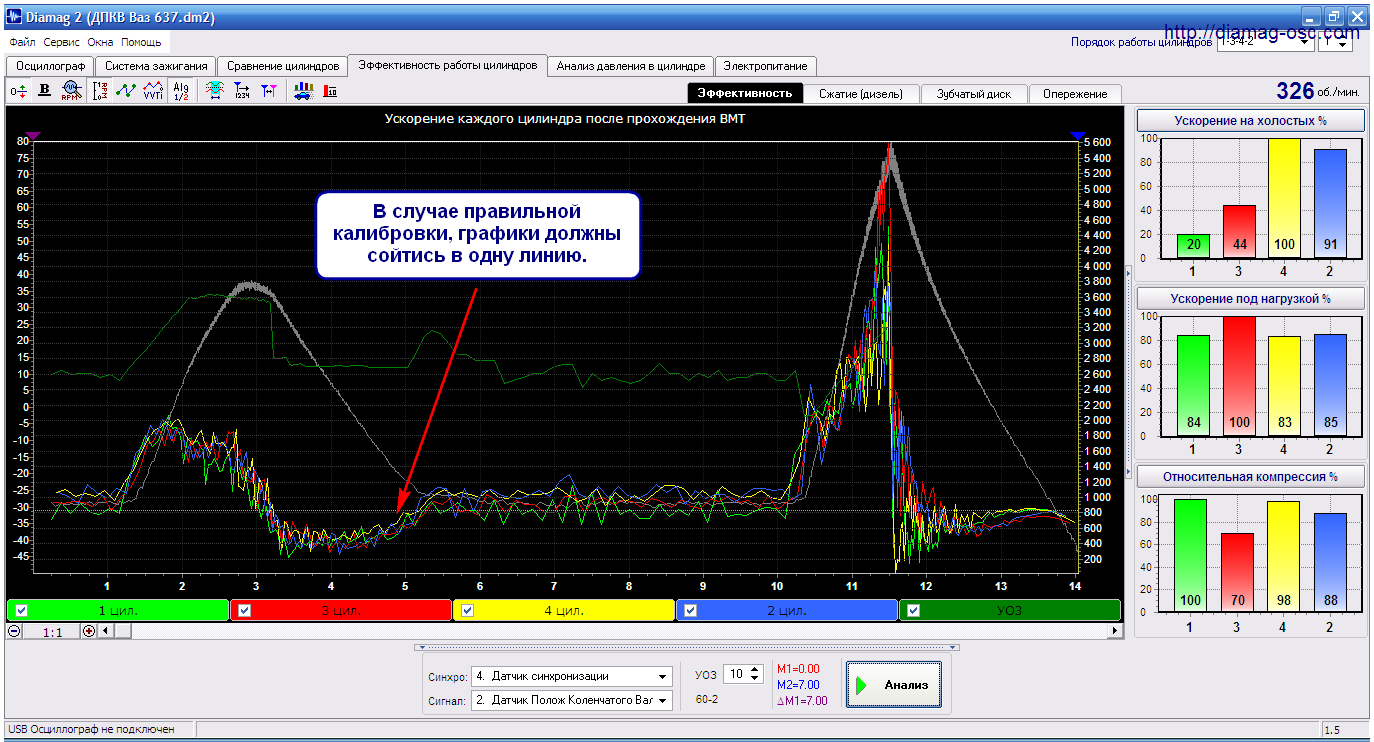Click the marker-to-1234 cylinder order icon
This screenshot has height=742, width=1374.
coord(241,91)
